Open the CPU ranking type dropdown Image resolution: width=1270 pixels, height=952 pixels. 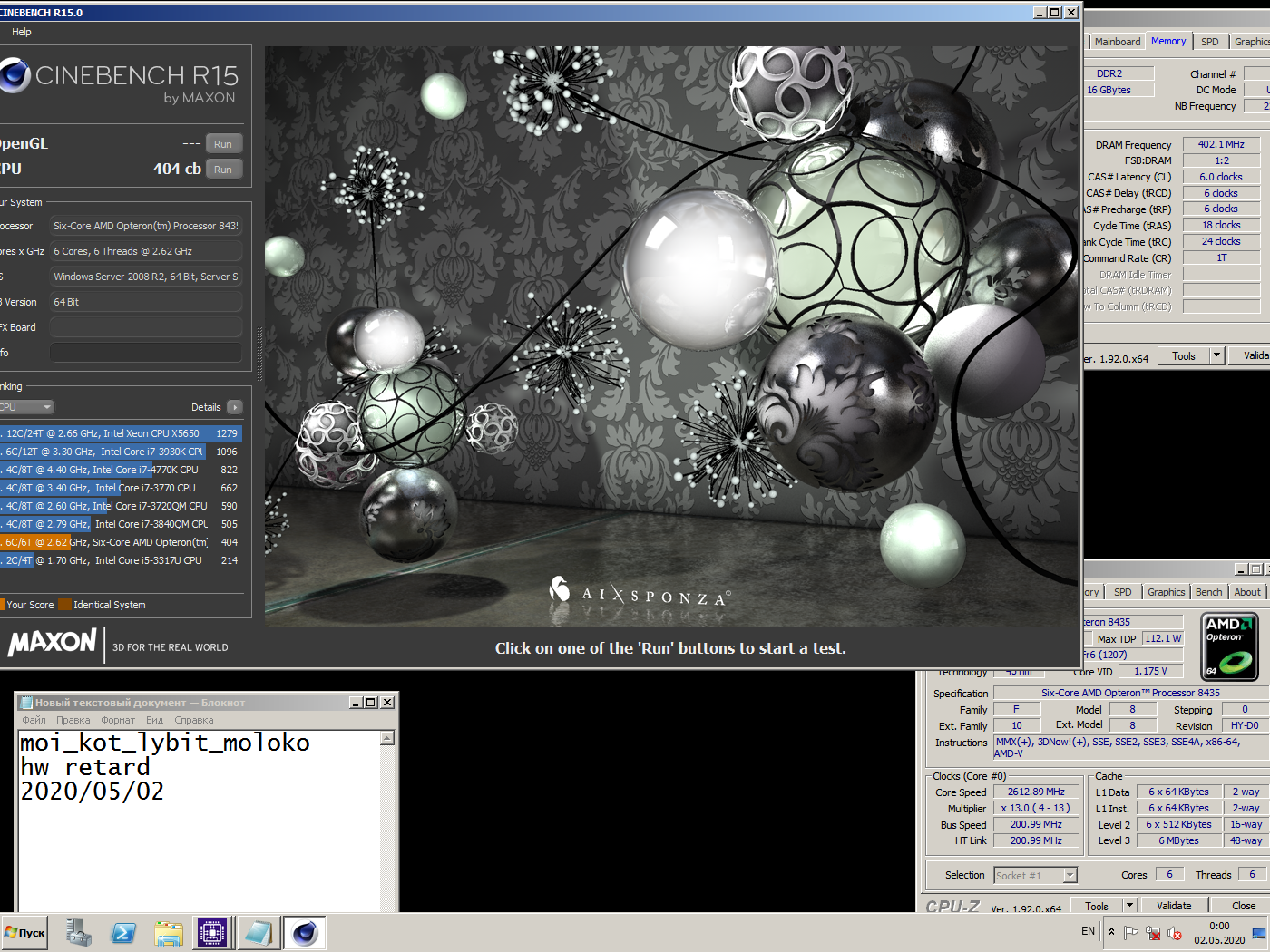coord(27,407)
